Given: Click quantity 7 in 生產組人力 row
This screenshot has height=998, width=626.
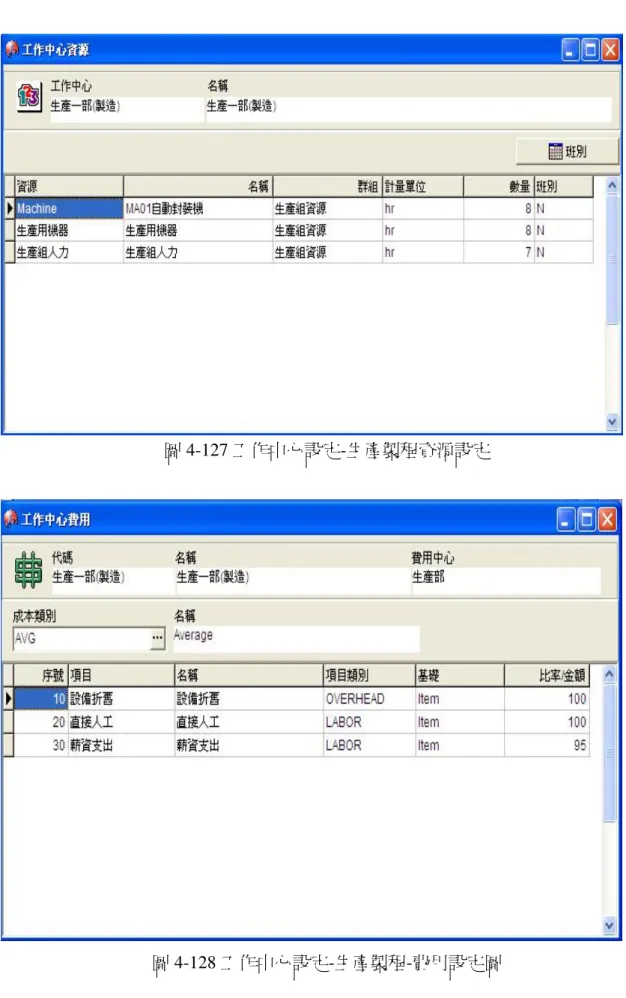Looking at the screenshot, I should tap(498, 252).
